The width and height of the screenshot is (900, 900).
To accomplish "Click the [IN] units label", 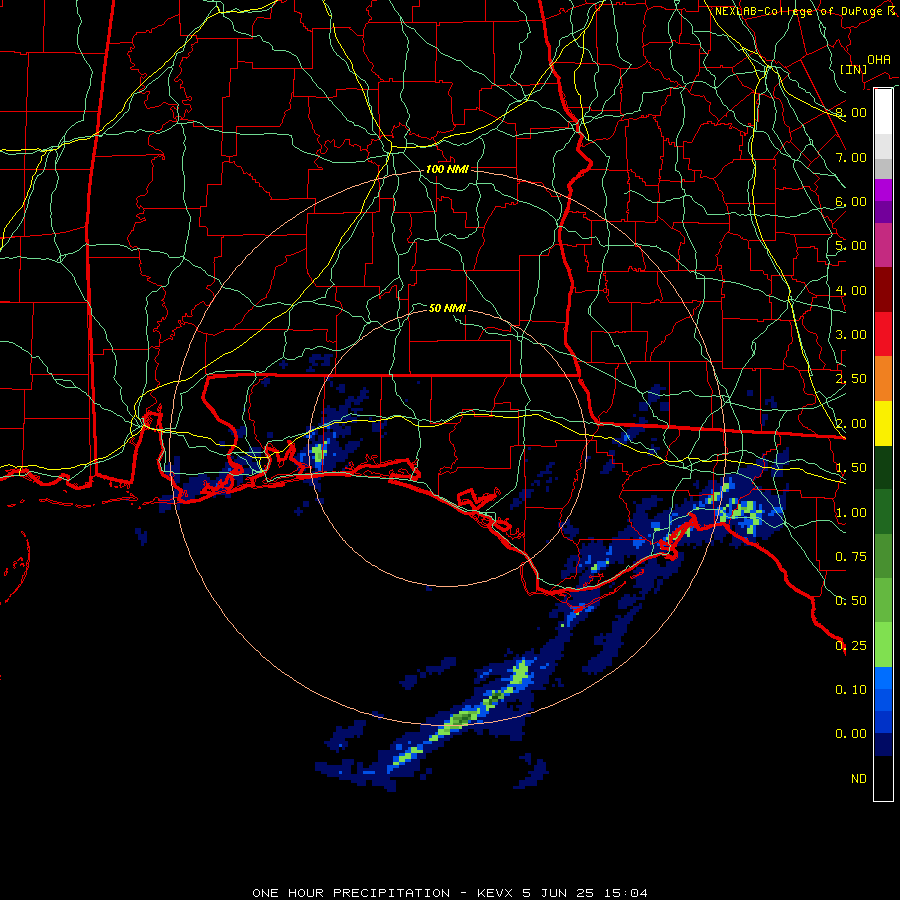I will (853, 69).
